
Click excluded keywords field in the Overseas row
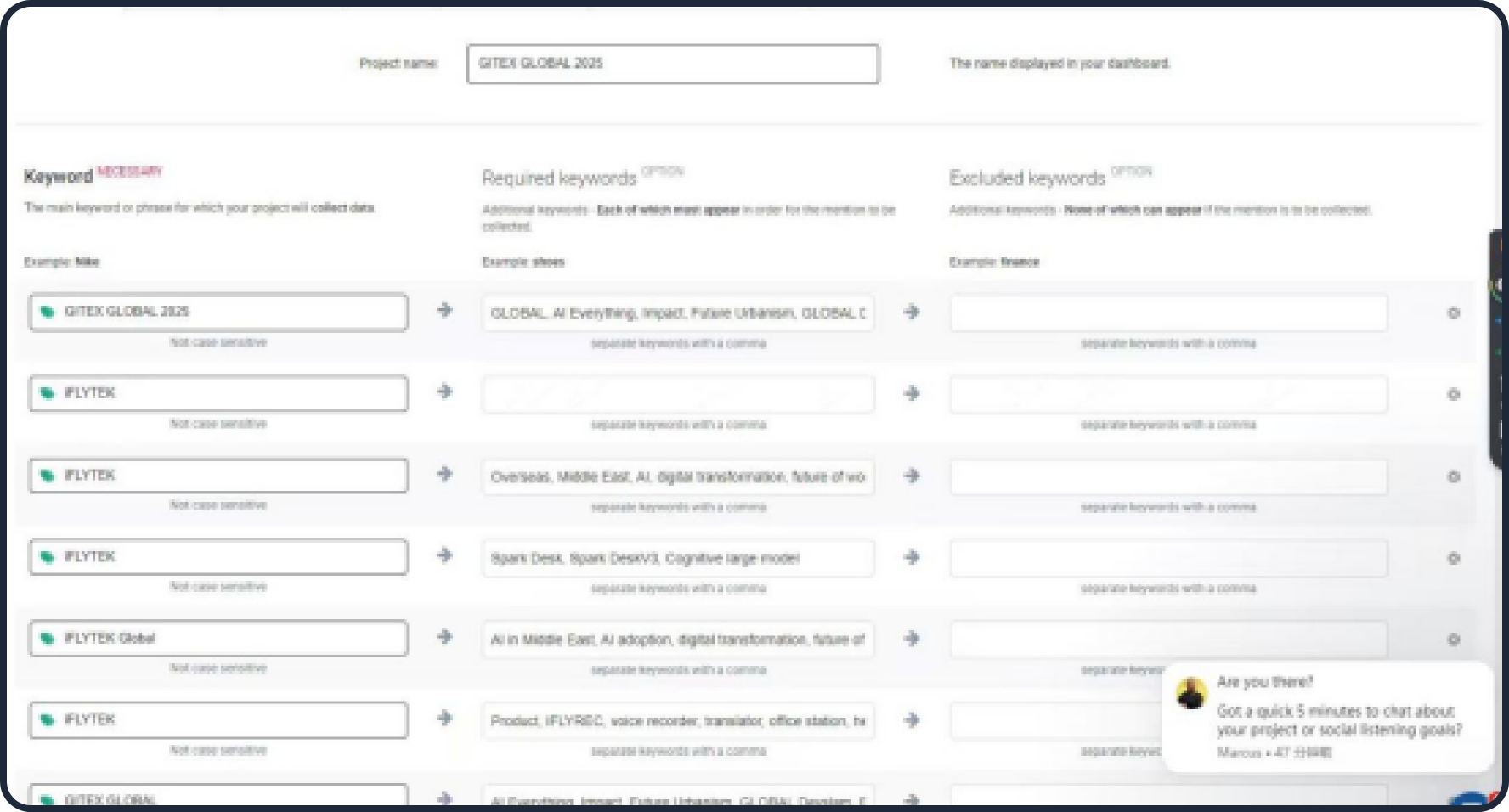pyautogui.click(x=1169, y=476)
